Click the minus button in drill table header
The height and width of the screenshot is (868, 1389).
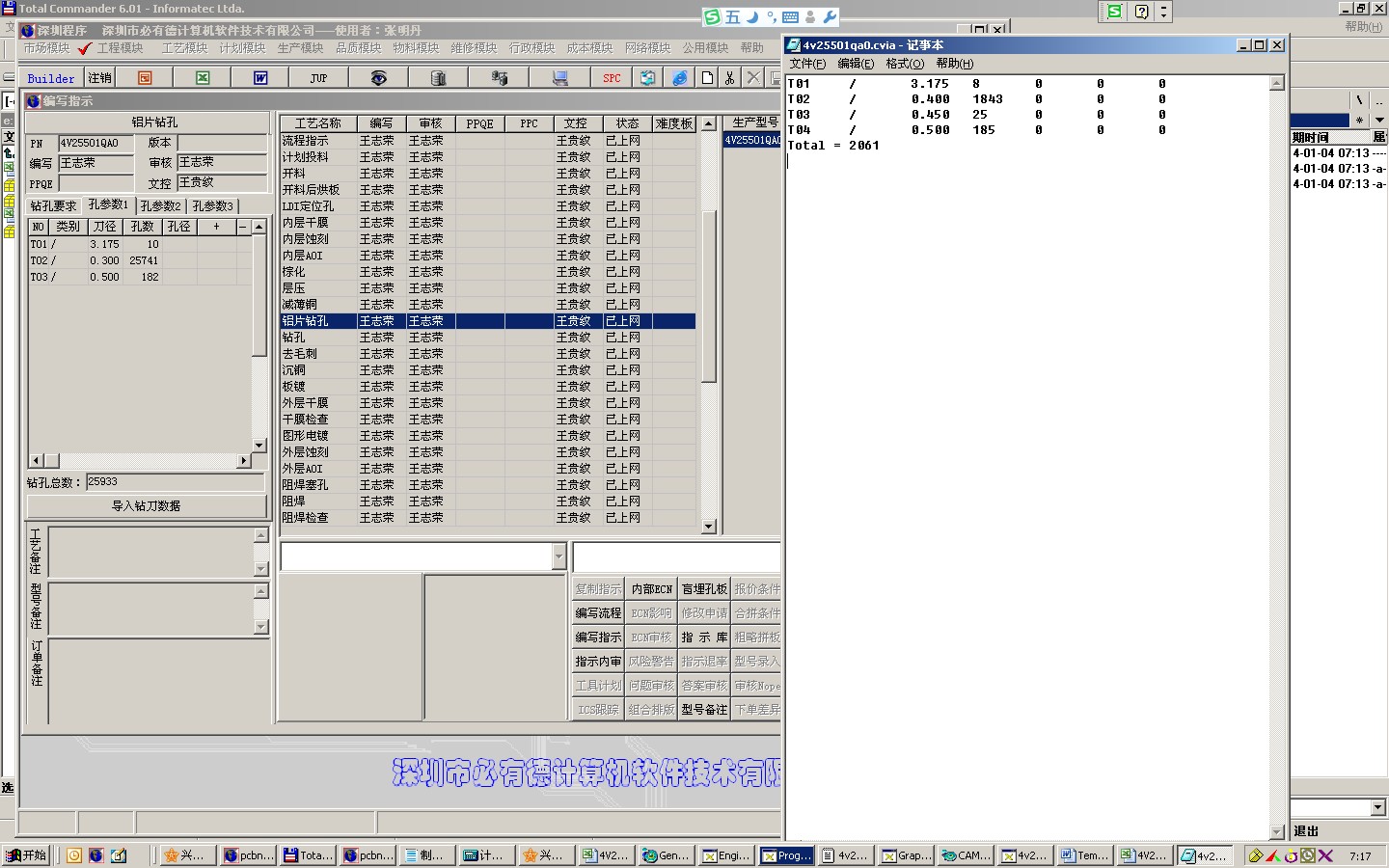click(243, 227)
